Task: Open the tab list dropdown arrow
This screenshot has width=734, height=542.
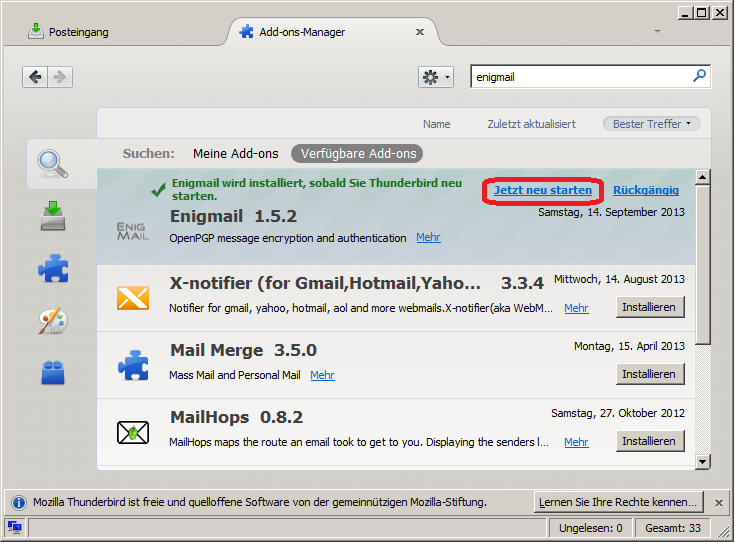Action: (x=657, y=31)
